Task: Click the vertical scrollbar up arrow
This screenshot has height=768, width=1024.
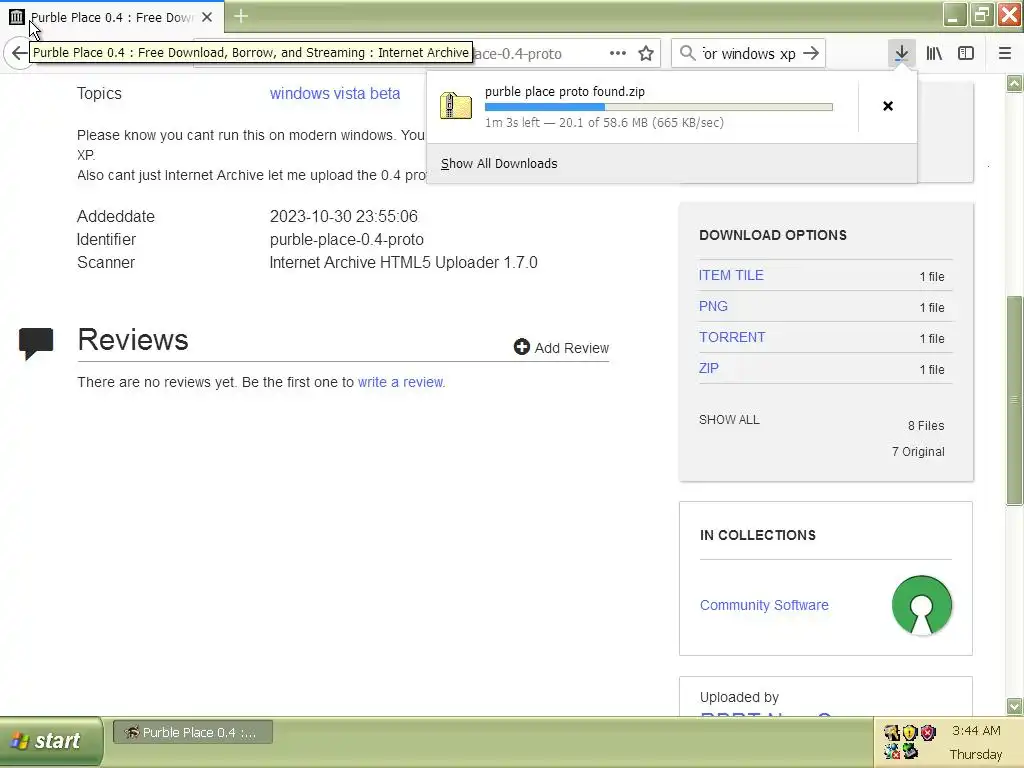Action: click(x=1014, y=84)
